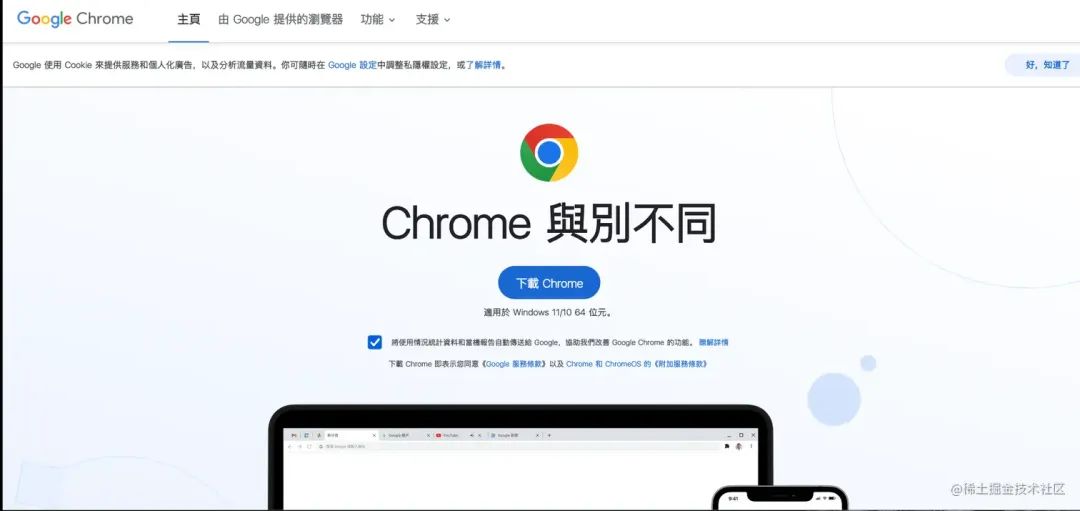
Task: Open the 了解詳情 link in cookie banner
Action: point(484,65)
